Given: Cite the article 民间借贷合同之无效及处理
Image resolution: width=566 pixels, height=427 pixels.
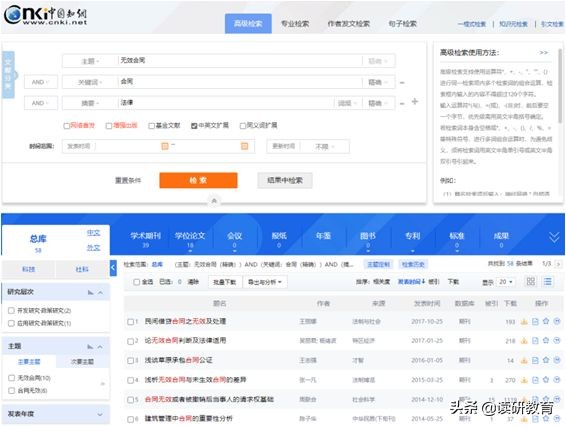Looking at the screenshot, I should click(557, 321).
